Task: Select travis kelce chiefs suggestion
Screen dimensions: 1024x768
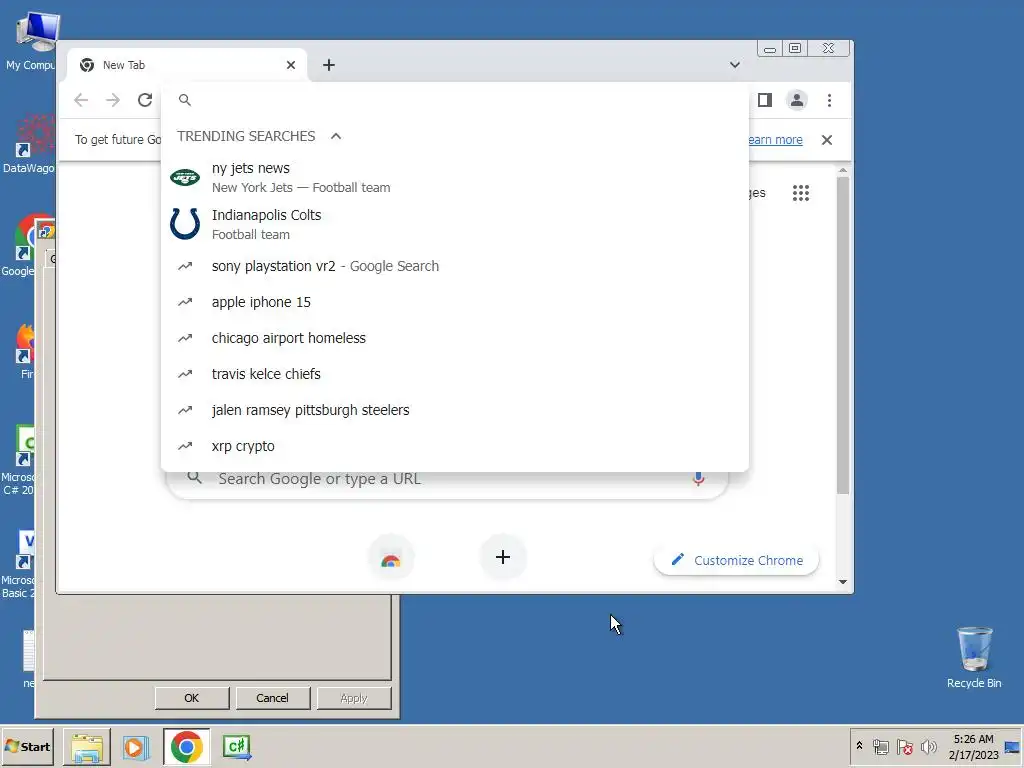Action: (455, 374)
